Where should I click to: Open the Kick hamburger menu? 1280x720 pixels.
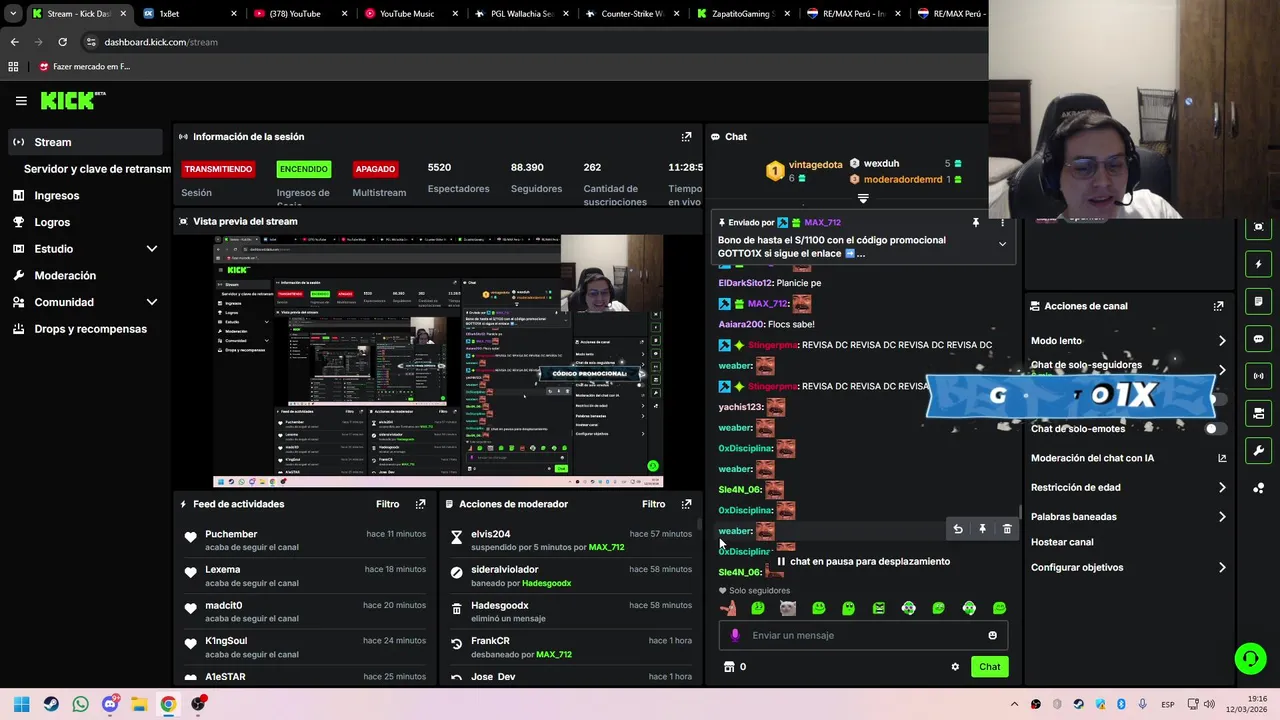pyautogui.click(x=21, y=101)
